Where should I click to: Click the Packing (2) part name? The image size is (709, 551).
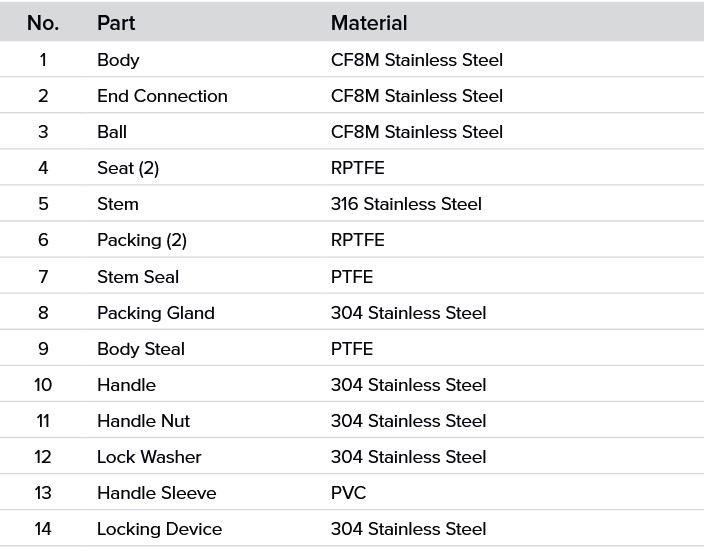pos(142,240)
